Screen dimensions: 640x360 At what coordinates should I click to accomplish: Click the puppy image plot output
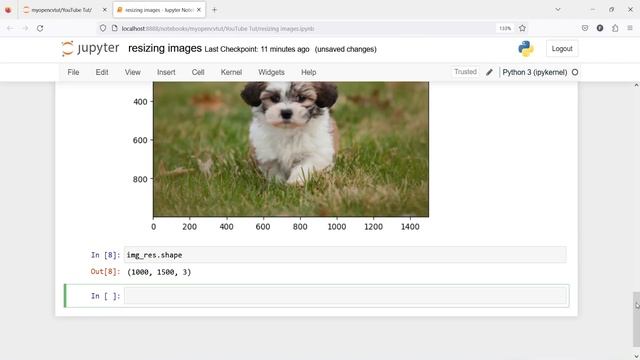(x=291, y=149)
